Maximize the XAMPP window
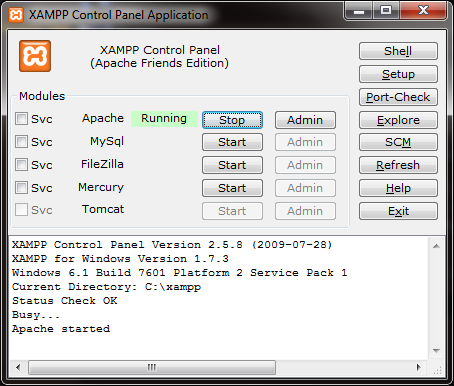Viewport: 454px width, 386px height. click(386, 11)
